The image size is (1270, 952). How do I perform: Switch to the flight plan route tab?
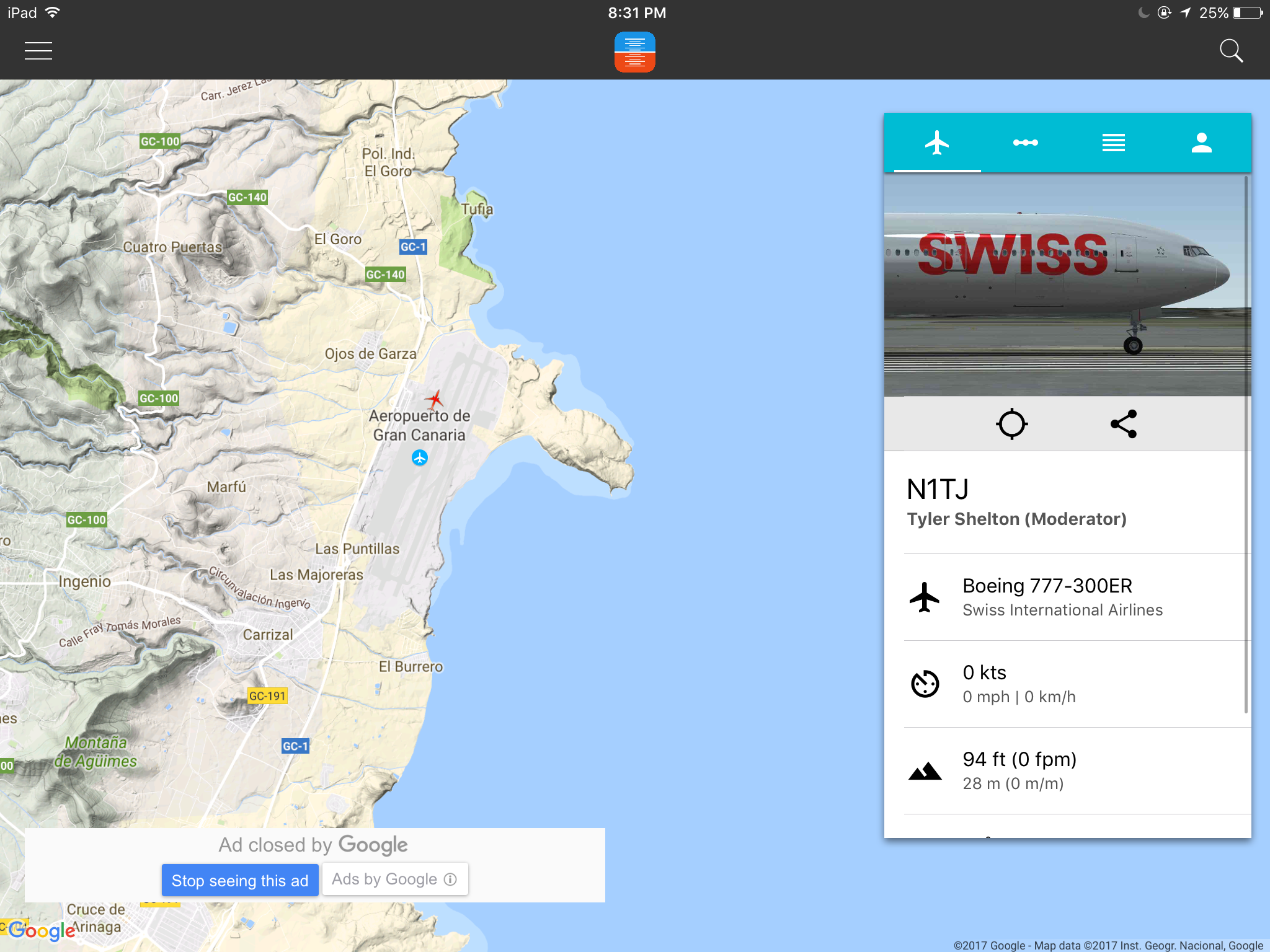pyautogui.click(x=1025, y=143)
